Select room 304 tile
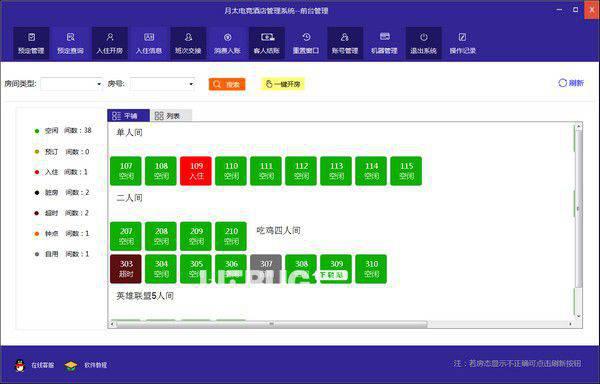 click(x=161, y=269)
